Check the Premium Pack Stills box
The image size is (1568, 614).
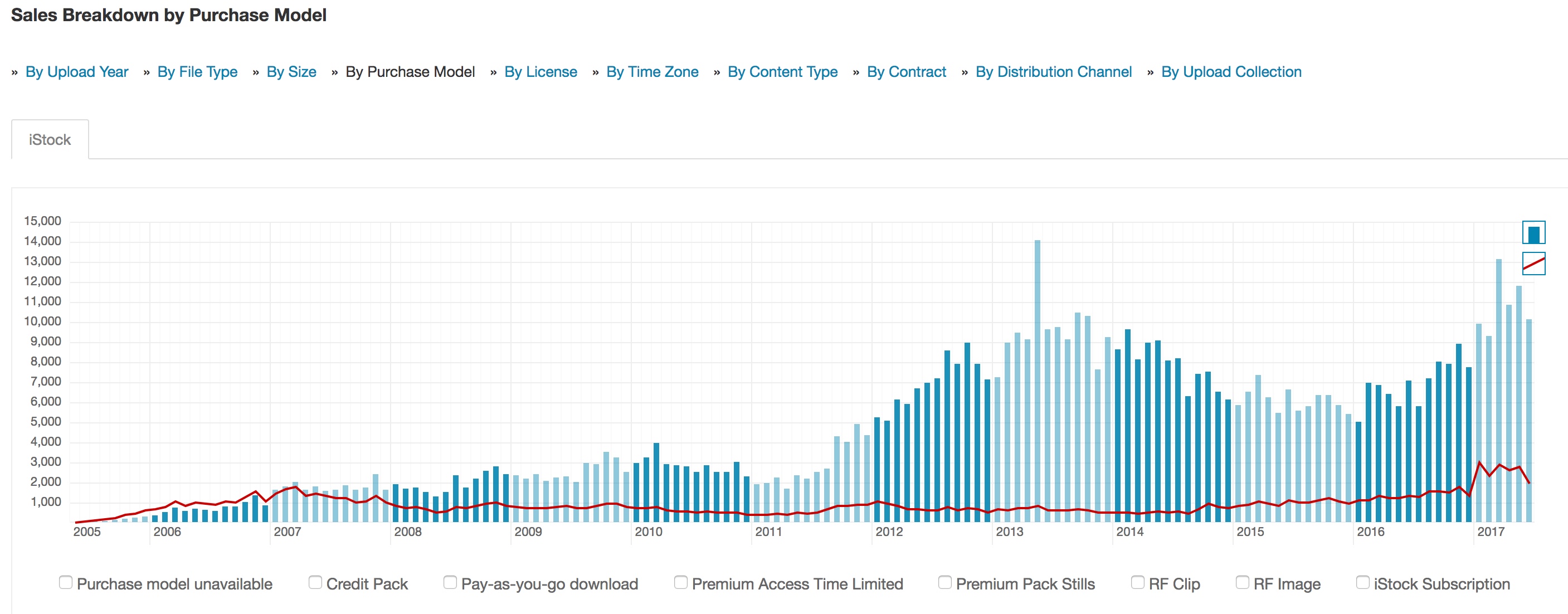pos(944,582)
